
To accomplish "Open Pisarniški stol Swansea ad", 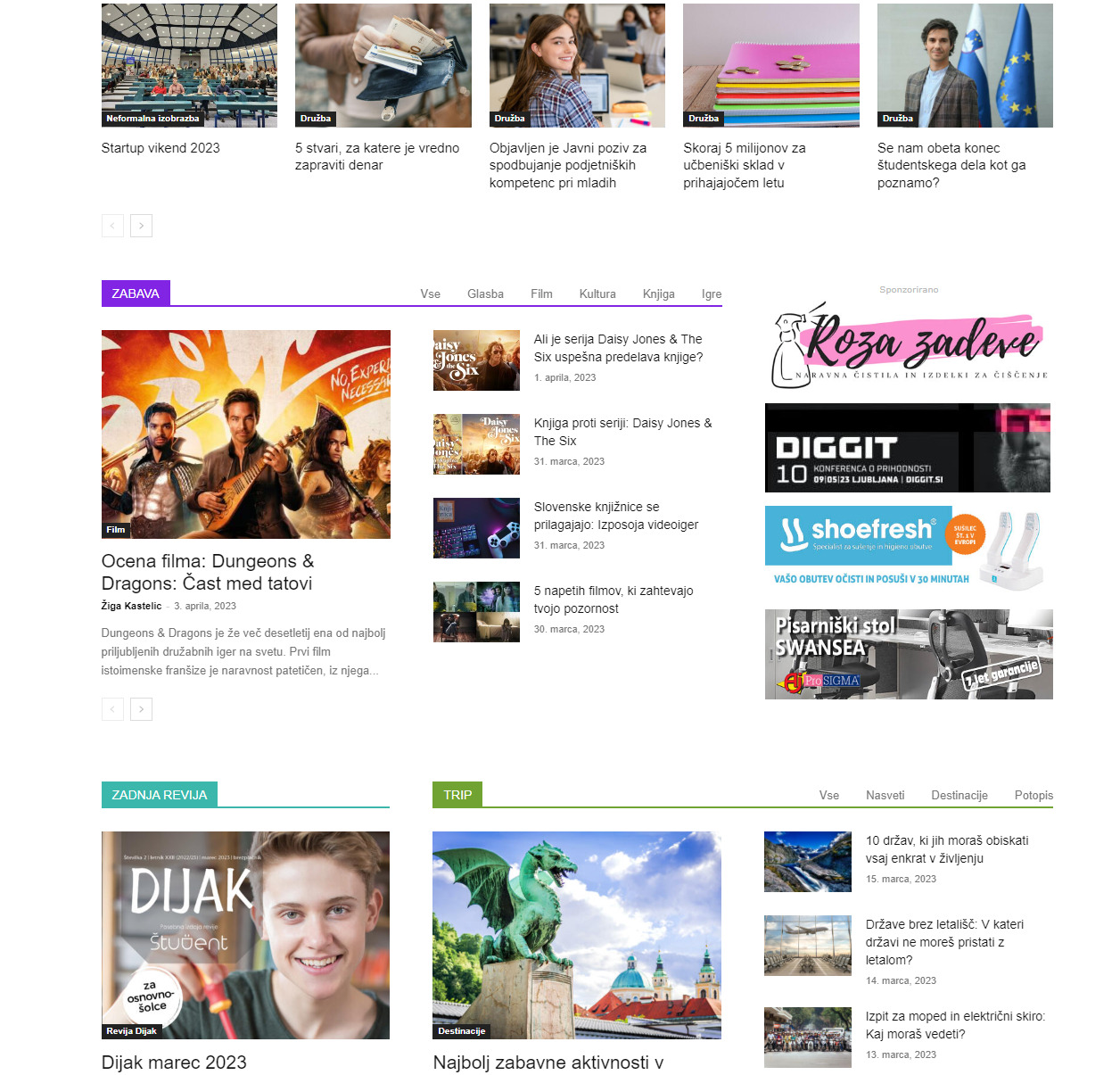I will [909, 654].
